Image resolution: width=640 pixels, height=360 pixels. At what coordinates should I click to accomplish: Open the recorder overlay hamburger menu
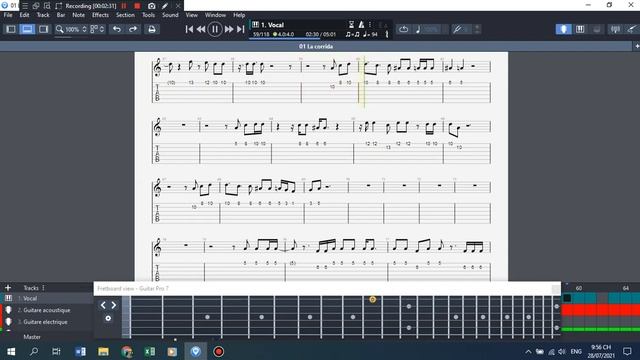point(25,6)
